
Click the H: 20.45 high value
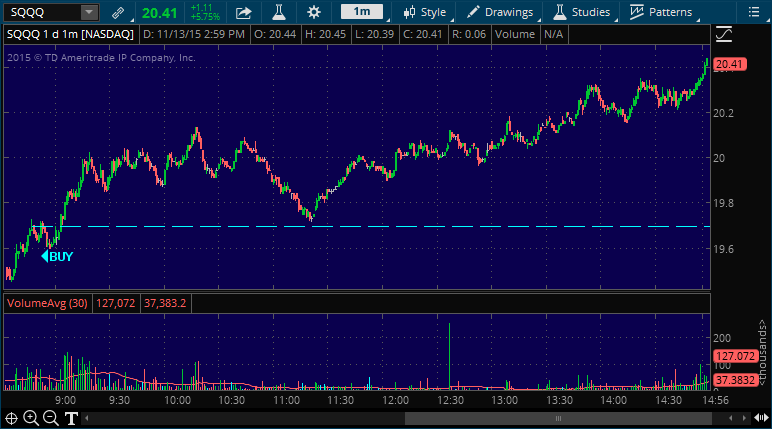point(325,34)
